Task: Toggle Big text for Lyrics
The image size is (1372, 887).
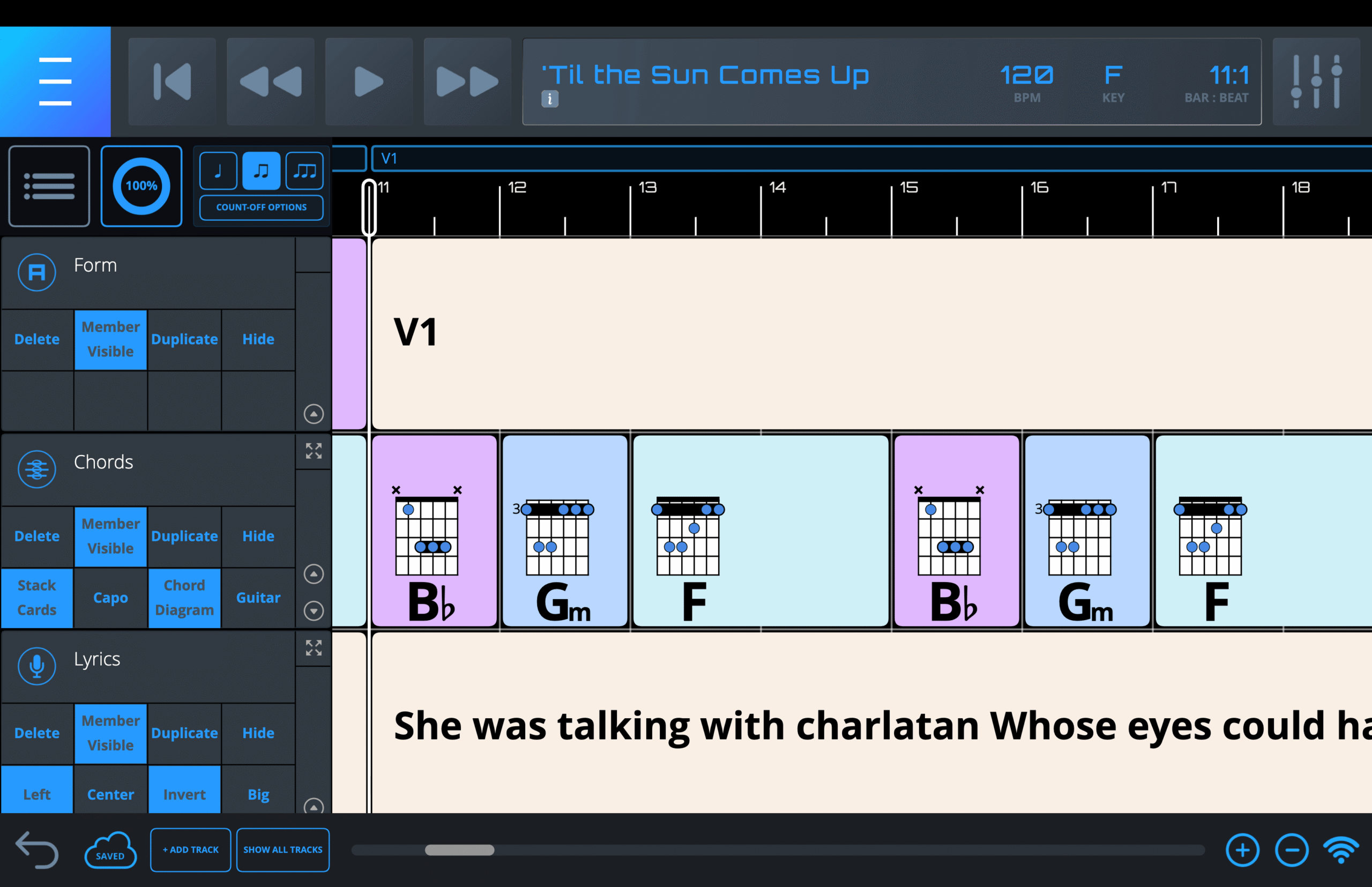Action: coord(258,790)
